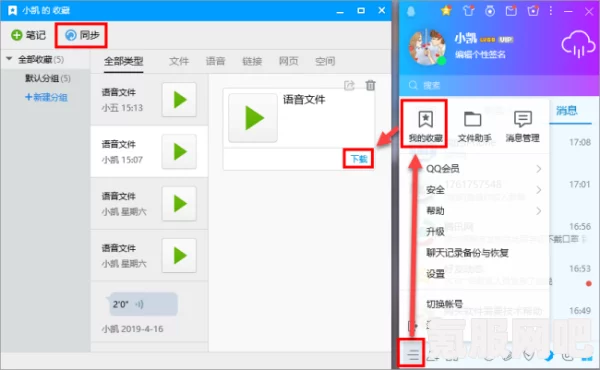Play the voice file from 小五 15:13
600x370 pixels.
coord(179,99)
